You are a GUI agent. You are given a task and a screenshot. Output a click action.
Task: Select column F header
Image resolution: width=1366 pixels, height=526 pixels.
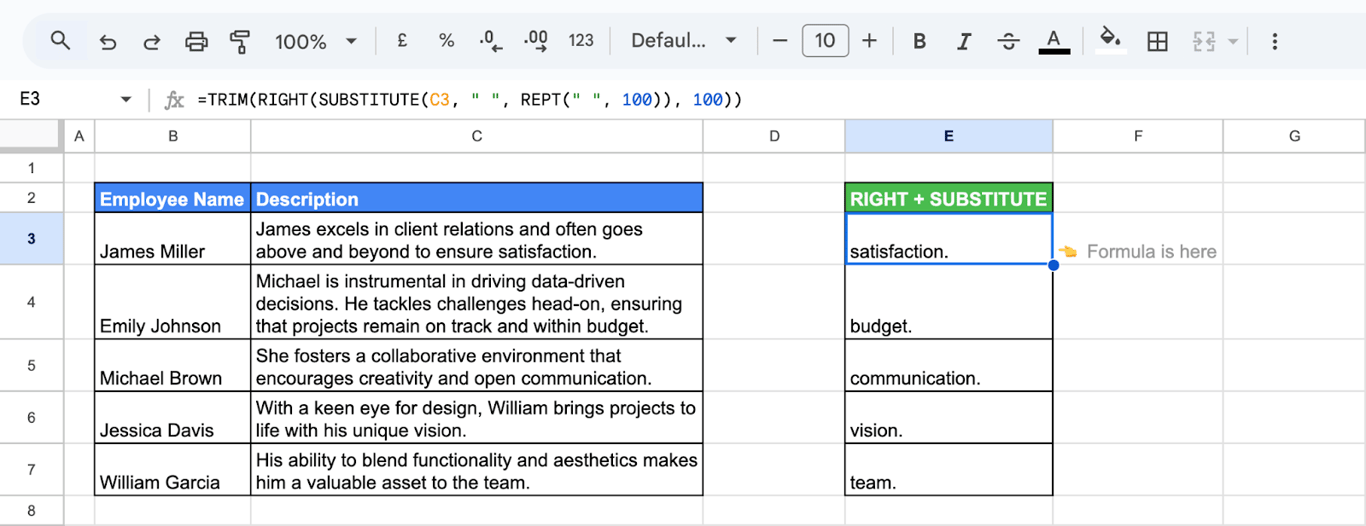click(1138, 136)
